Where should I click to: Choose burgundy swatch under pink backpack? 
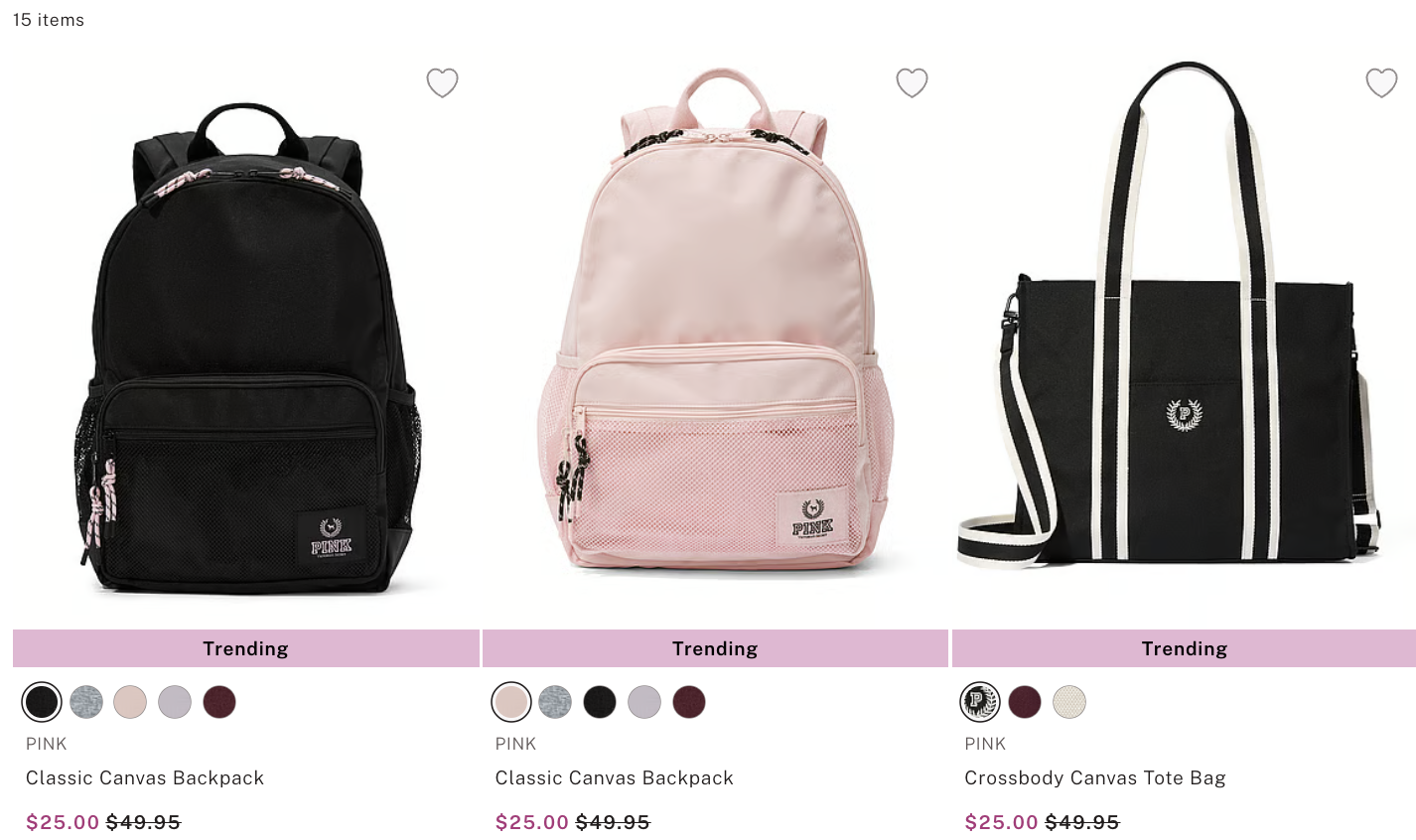click(x=689, y=702)
